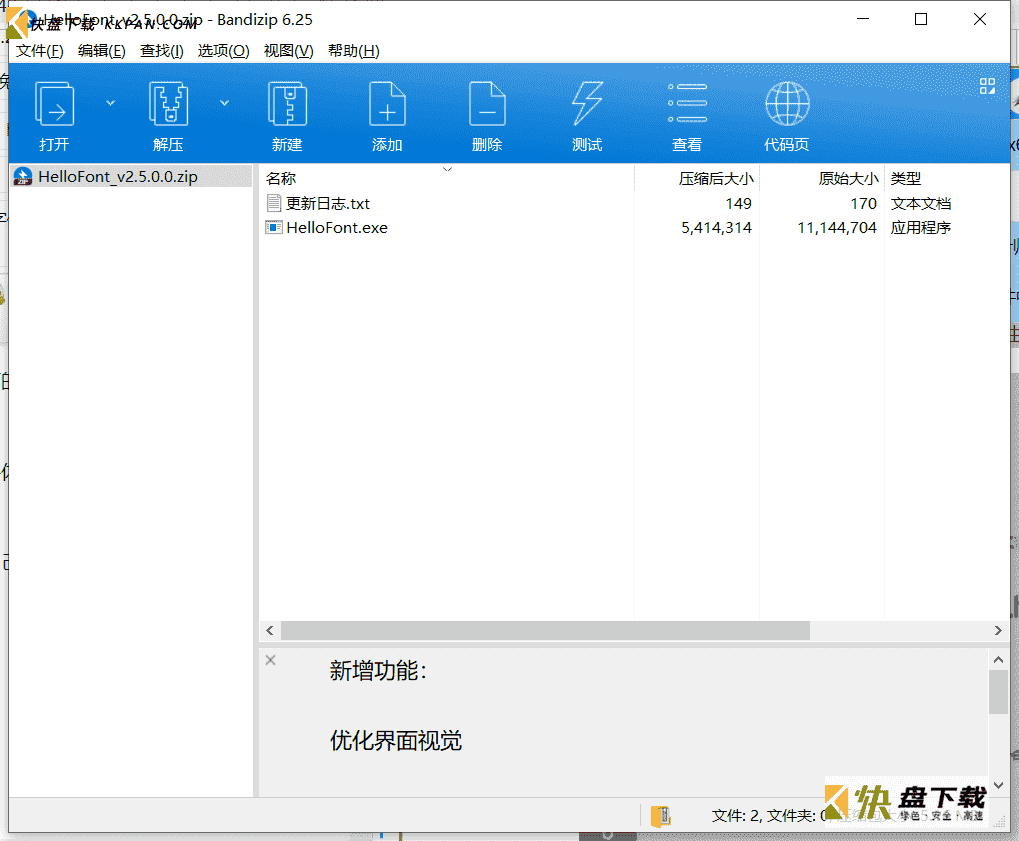
Task: Click original size value 11,144,704
Action: click(x=837, y=227)
